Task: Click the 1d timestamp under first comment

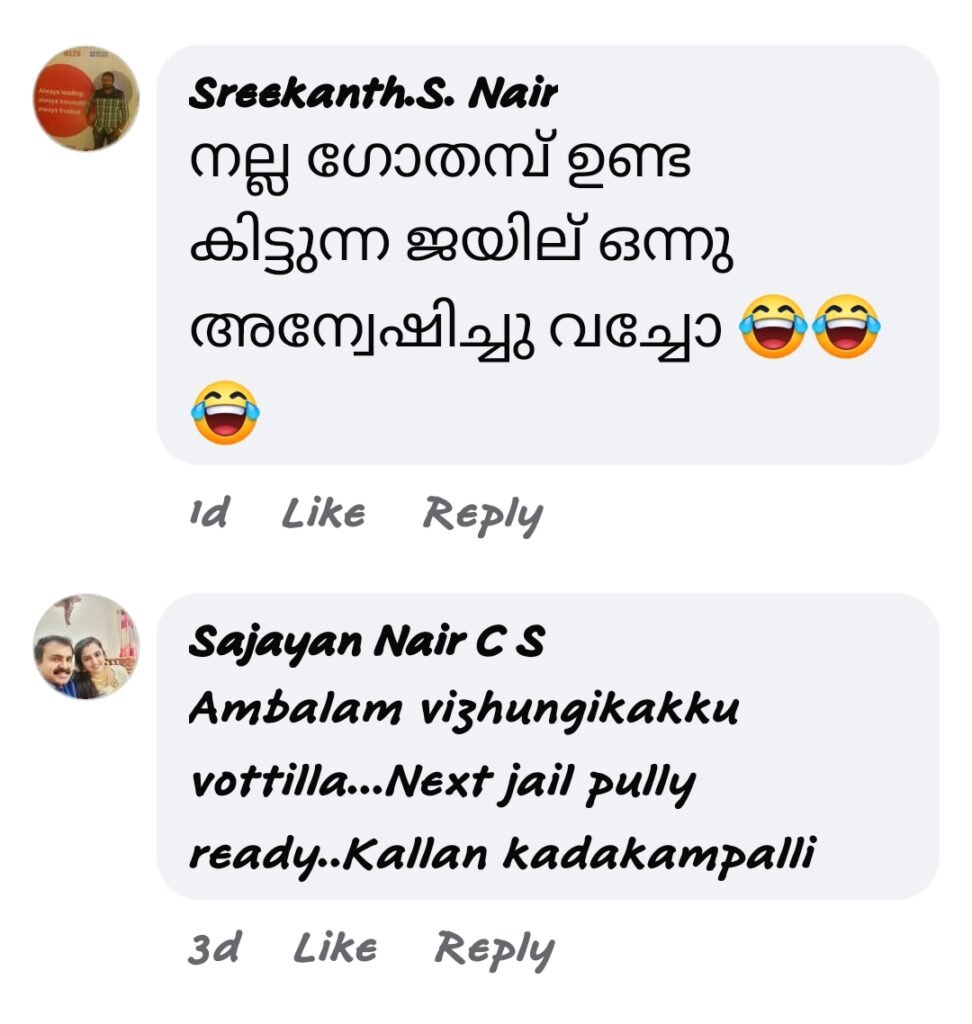Action: [x=209, y=513]
